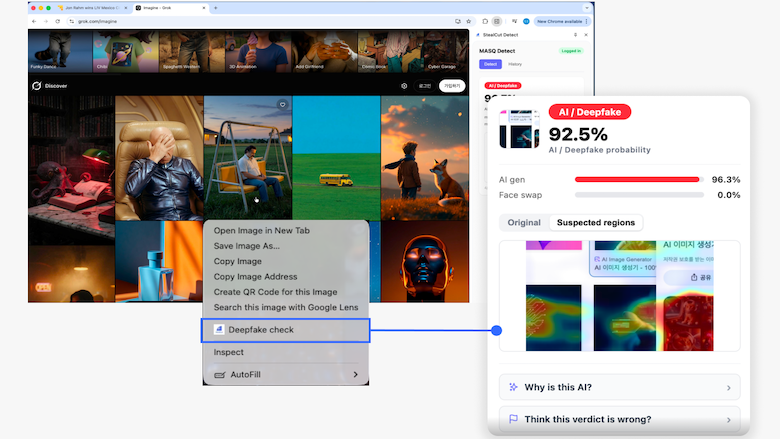Open site info icon in address bar
Viewport: 780px width, 439px height.
(x=72, y=21)
